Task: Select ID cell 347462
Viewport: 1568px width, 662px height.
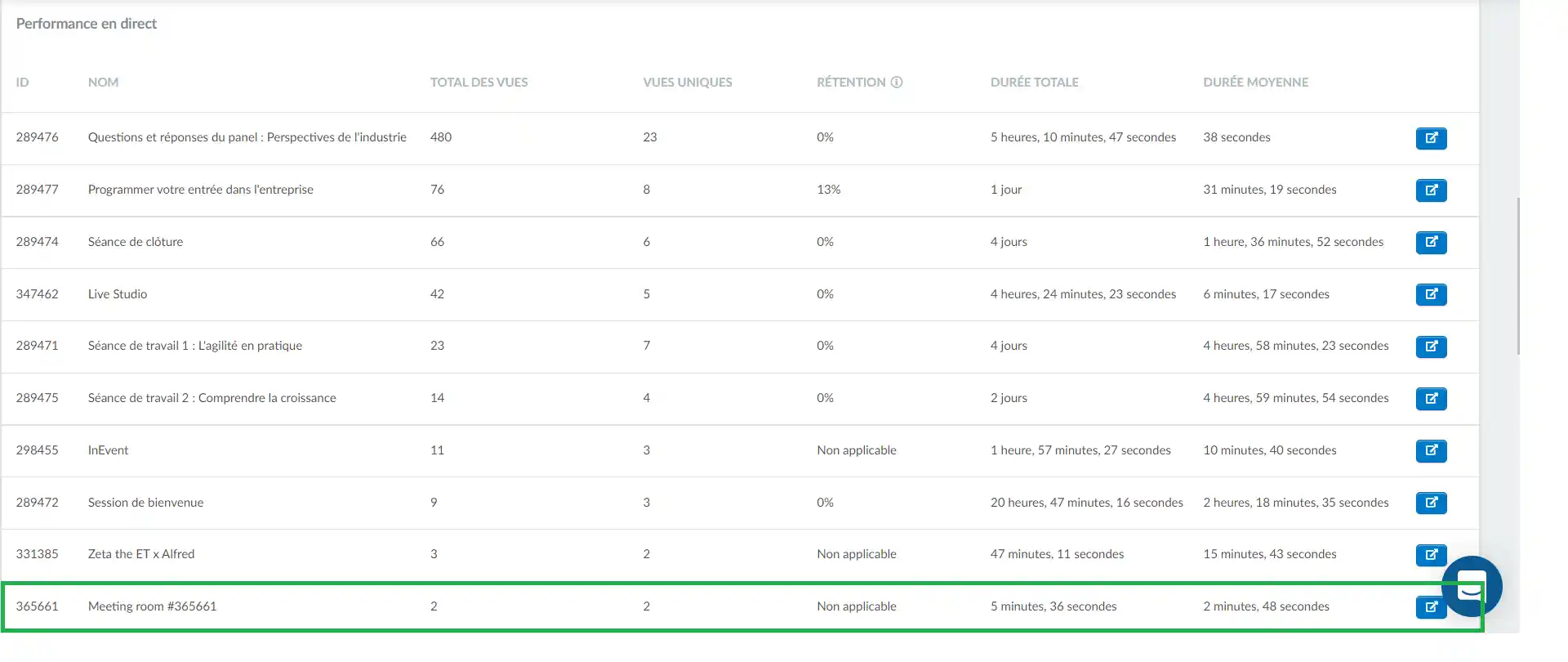Action: click(37, 294)
